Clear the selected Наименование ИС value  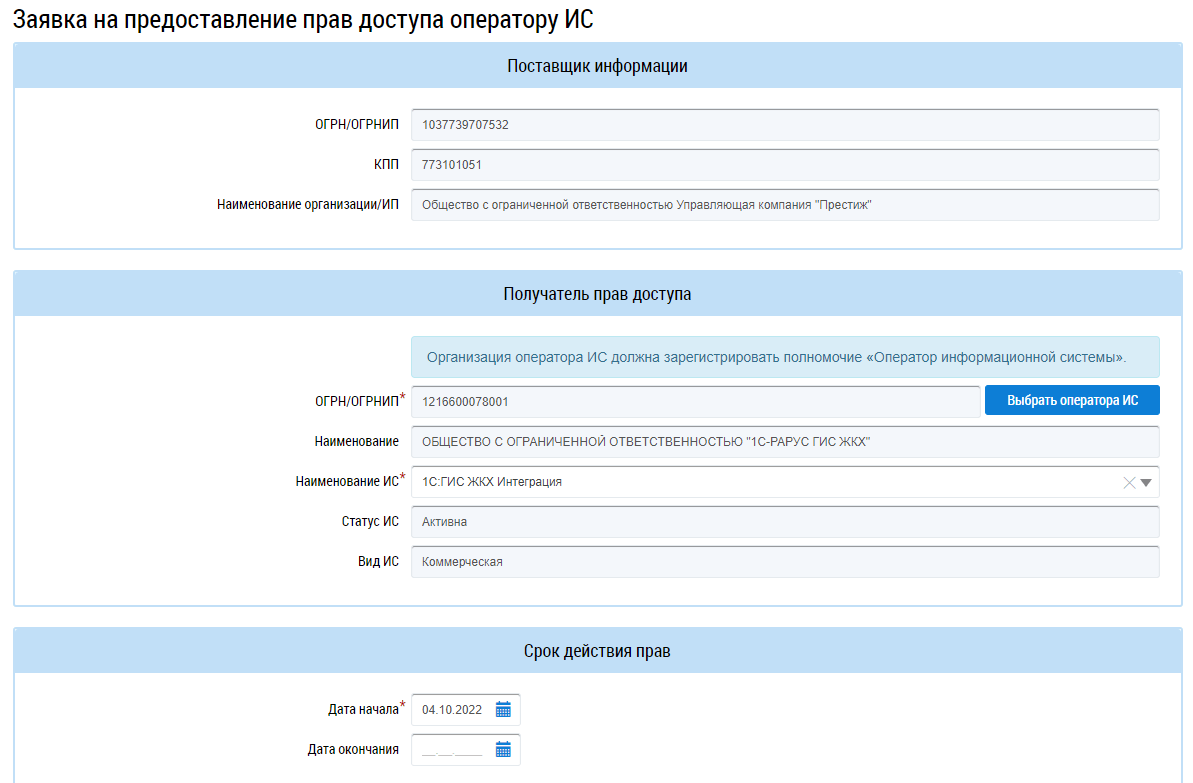pyautogui.click(x=1129, y=482)
